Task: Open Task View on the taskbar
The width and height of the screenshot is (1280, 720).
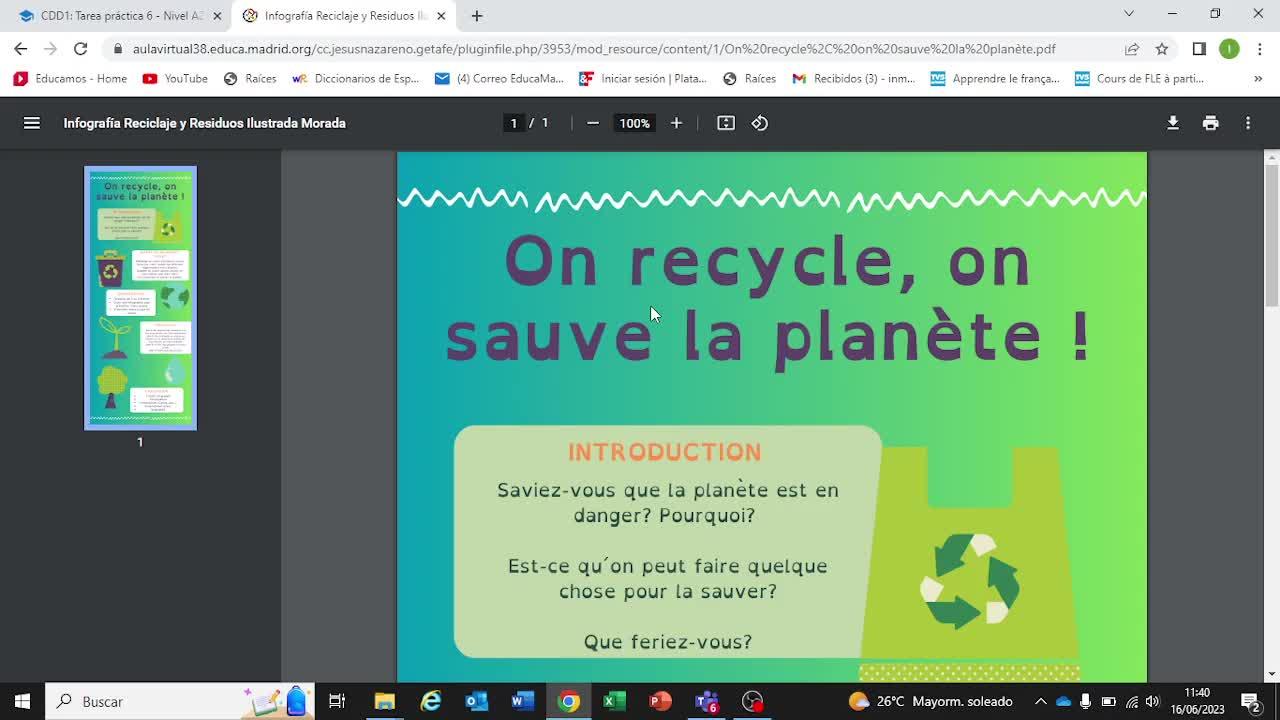Action: pyautogui.click(x=337, y=701)
